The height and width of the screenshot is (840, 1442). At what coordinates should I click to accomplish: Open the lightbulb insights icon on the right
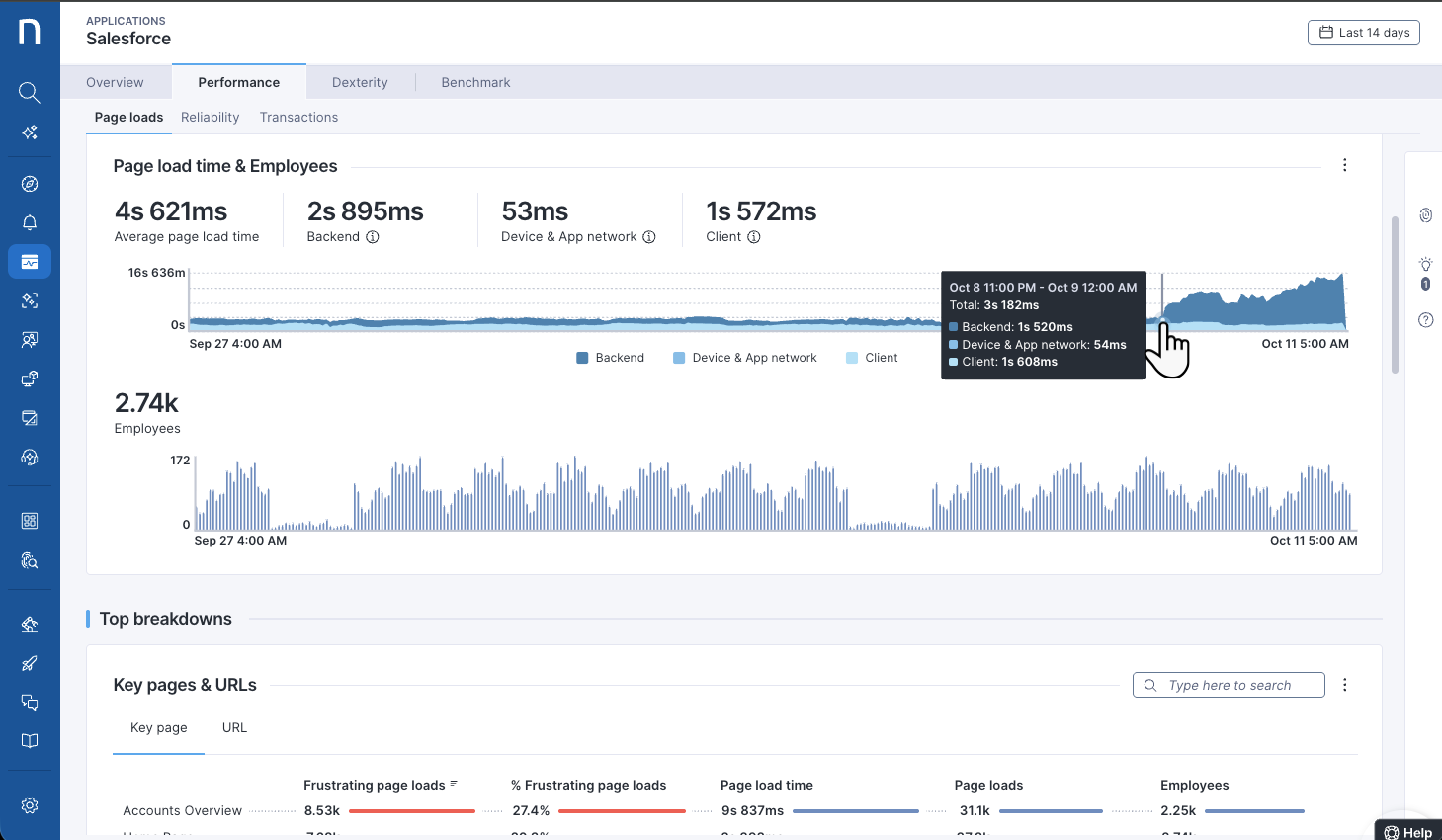[x=1425, y=265]
